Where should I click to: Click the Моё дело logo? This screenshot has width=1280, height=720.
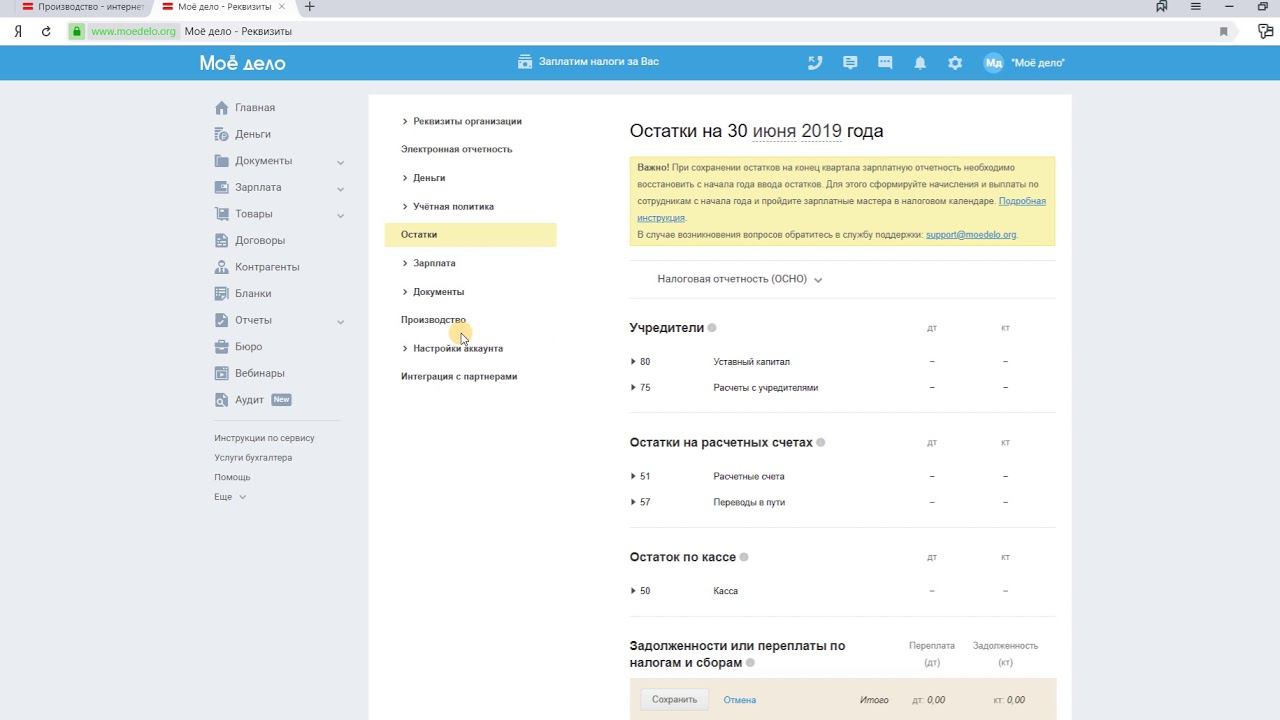point(242,63)
